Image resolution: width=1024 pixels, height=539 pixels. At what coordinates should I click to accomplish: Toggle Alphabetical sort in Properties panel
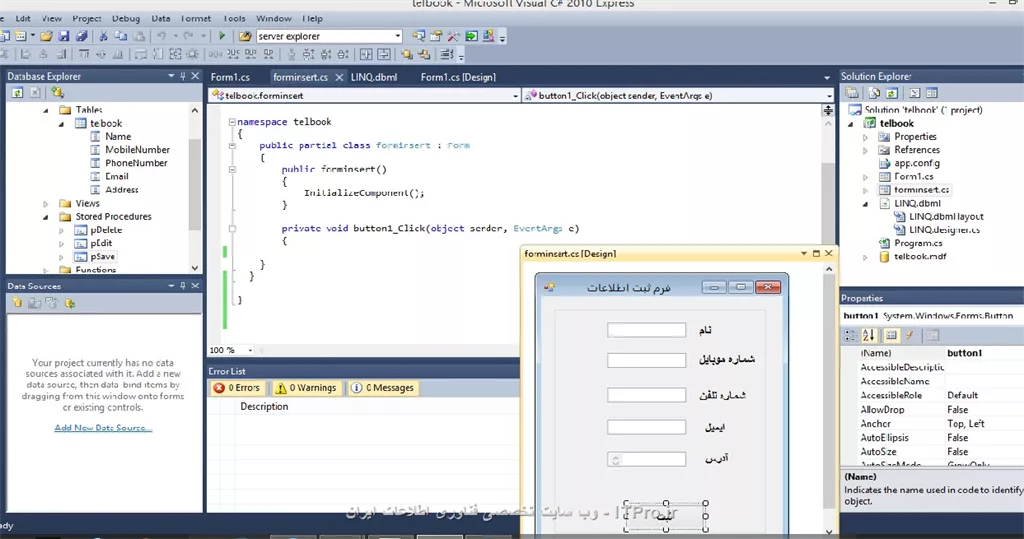[x=868, y=335]
